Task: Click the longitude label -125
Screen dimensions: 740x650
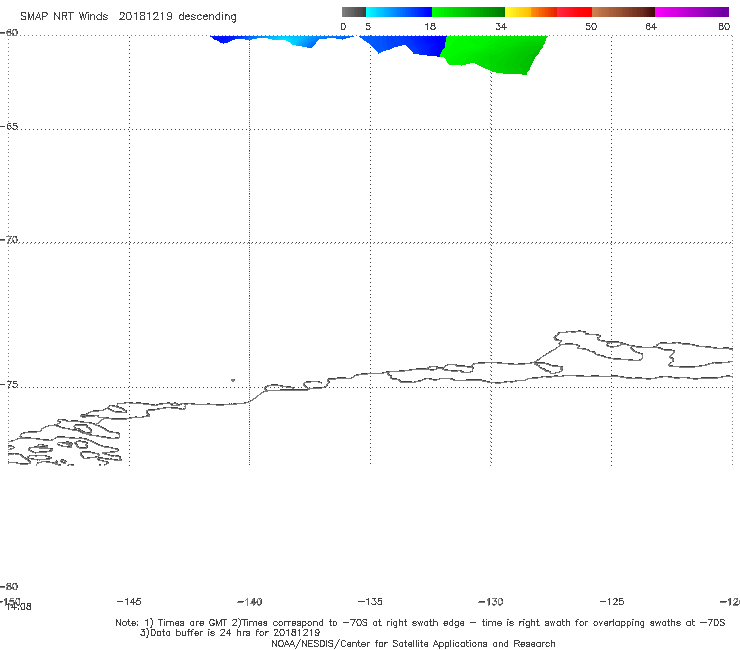Action: [x=612, y=601]
